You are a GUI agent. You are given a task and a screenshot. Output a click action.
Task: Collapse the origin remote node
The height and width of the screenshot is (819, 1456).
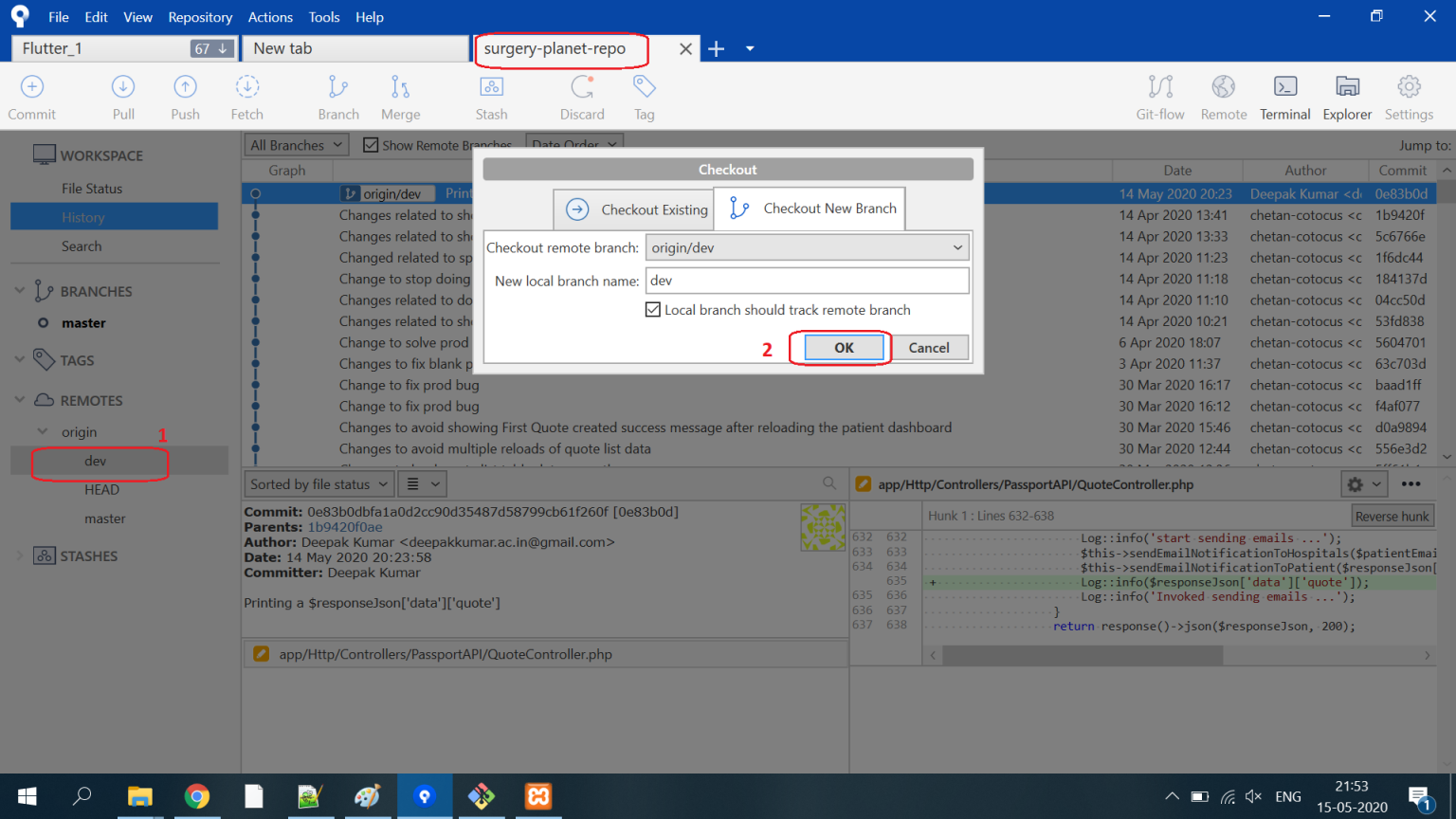[43, 431]
